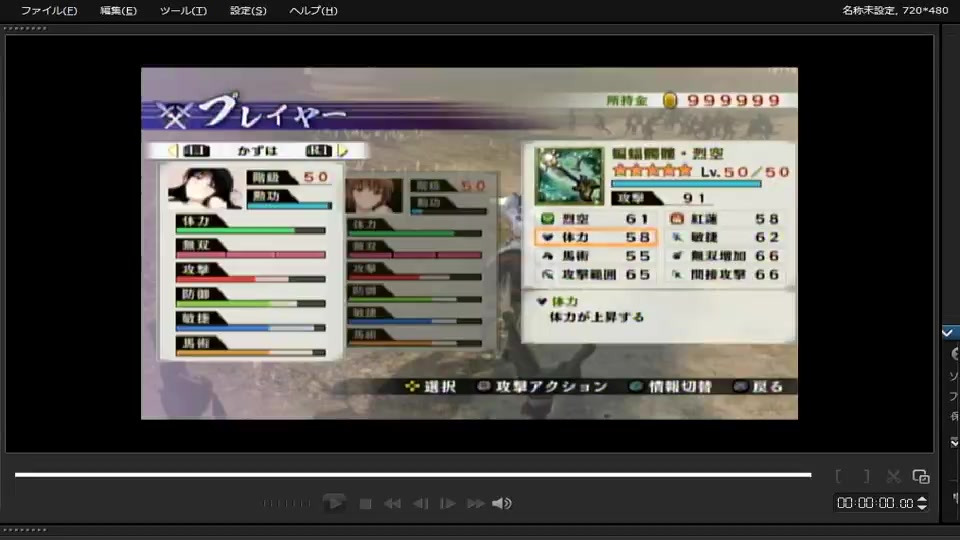Jump to end with the fast-forward icon
This screenshot has height=540, width=960.
476,503
